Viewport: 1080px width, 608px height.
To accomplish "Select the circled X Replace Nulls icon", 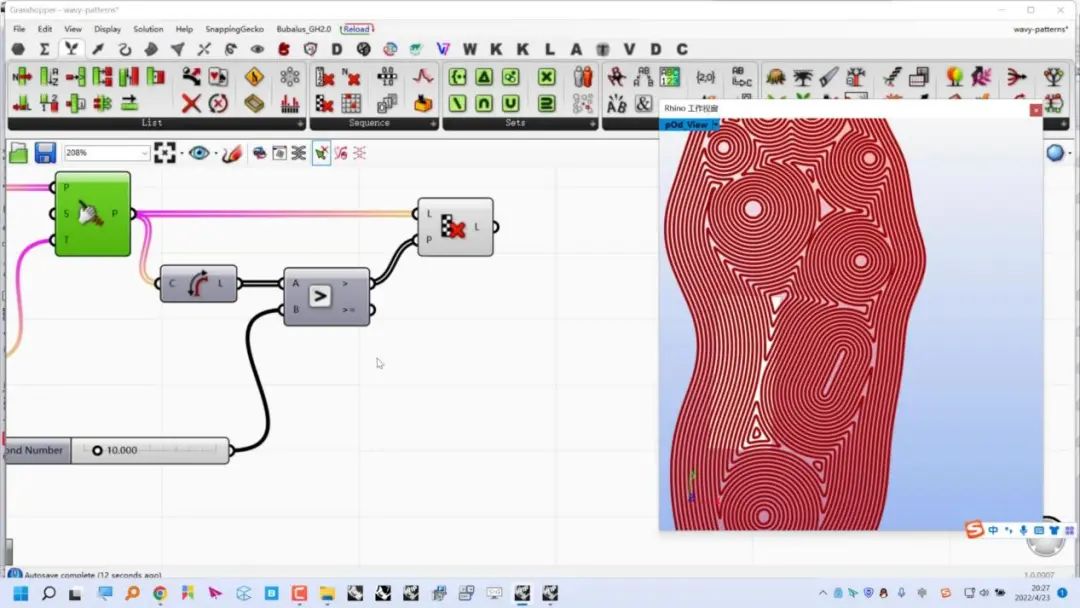I will click(218, 103).
